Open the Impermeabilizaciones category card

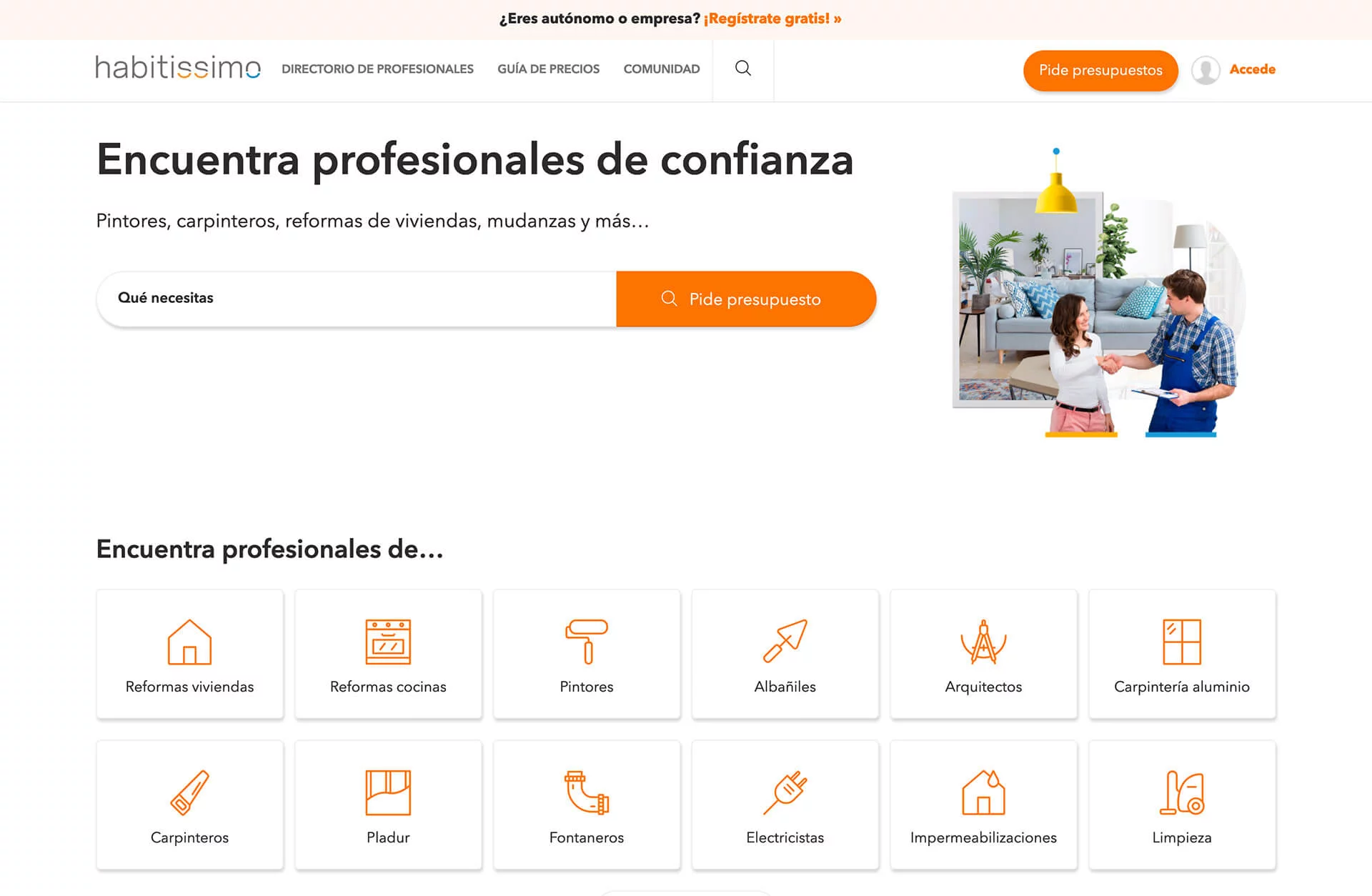coord(983,805)
